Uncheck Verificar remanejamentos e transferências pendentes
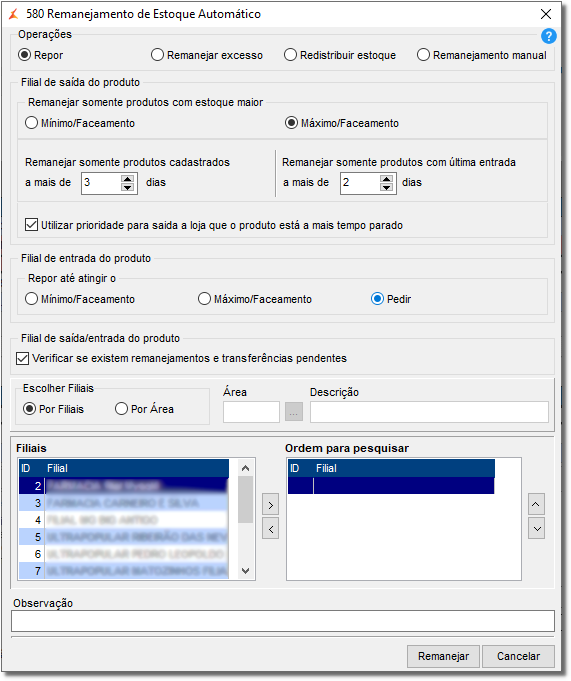571x681 pixels. tap(23, 358)
